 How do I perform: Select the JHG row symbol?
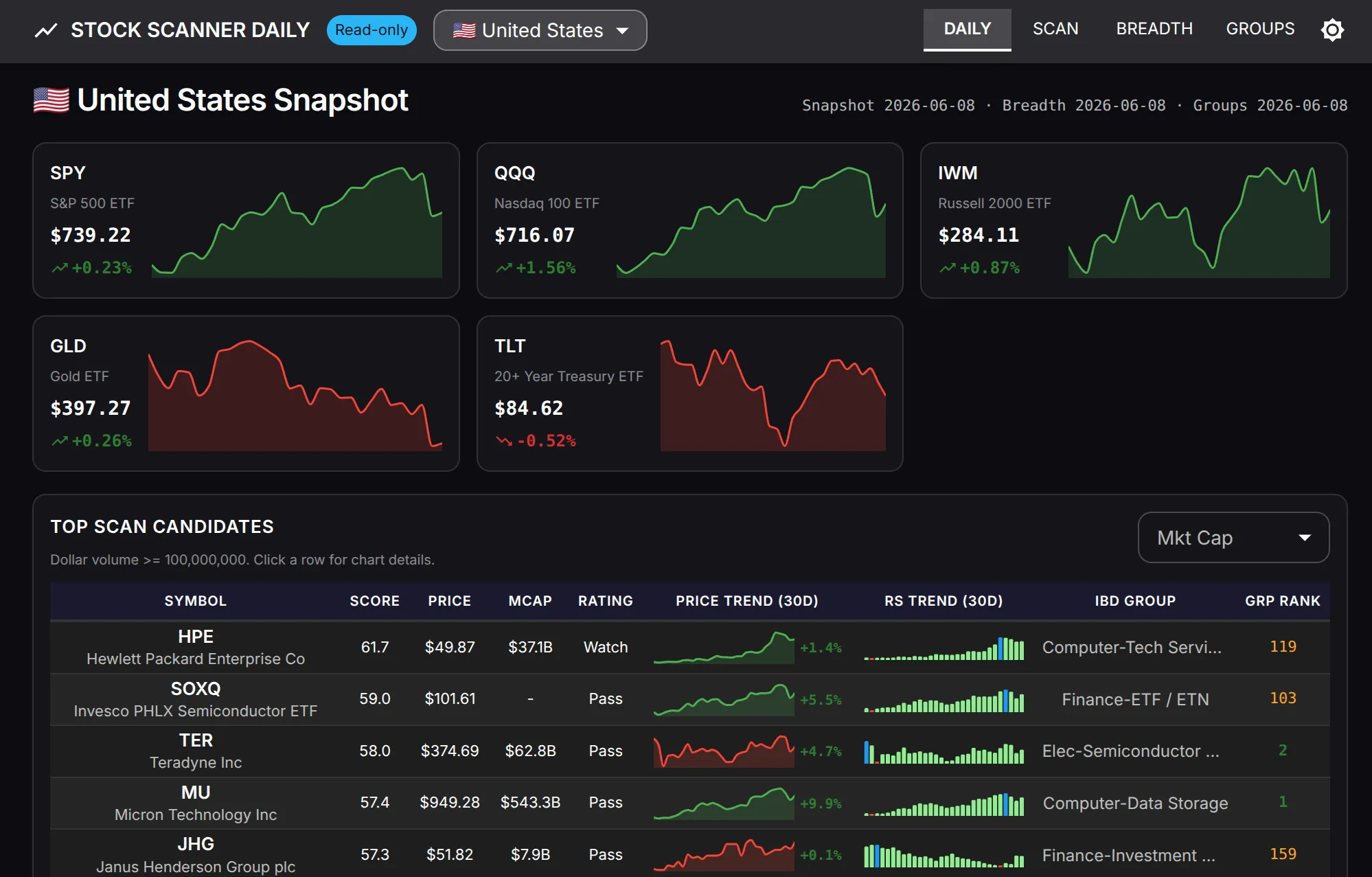[x=196, y=844]
